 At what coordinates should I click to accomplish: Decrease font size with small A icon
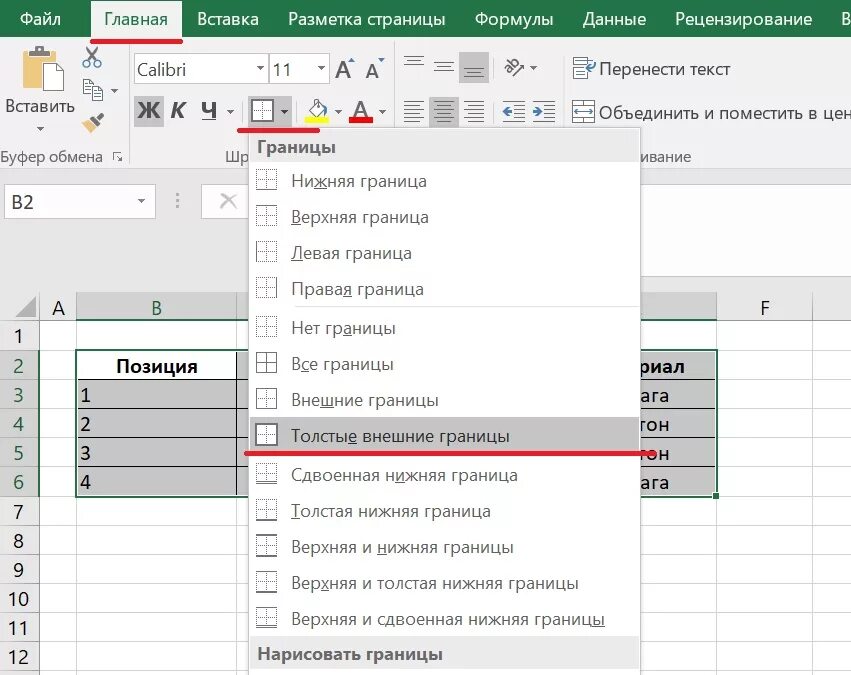coord(374,69)
